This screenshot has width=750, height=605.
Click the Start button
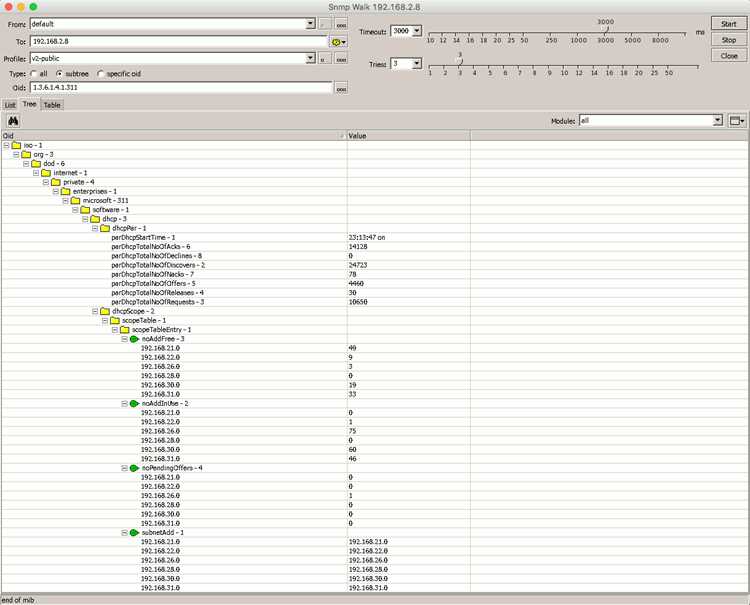click(728, 24)
